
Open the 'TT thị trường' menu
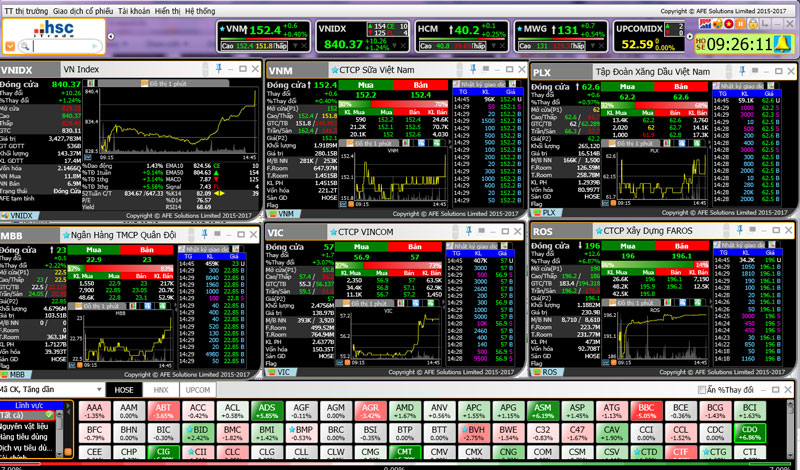pyautogui.click(x=26, y=11)
